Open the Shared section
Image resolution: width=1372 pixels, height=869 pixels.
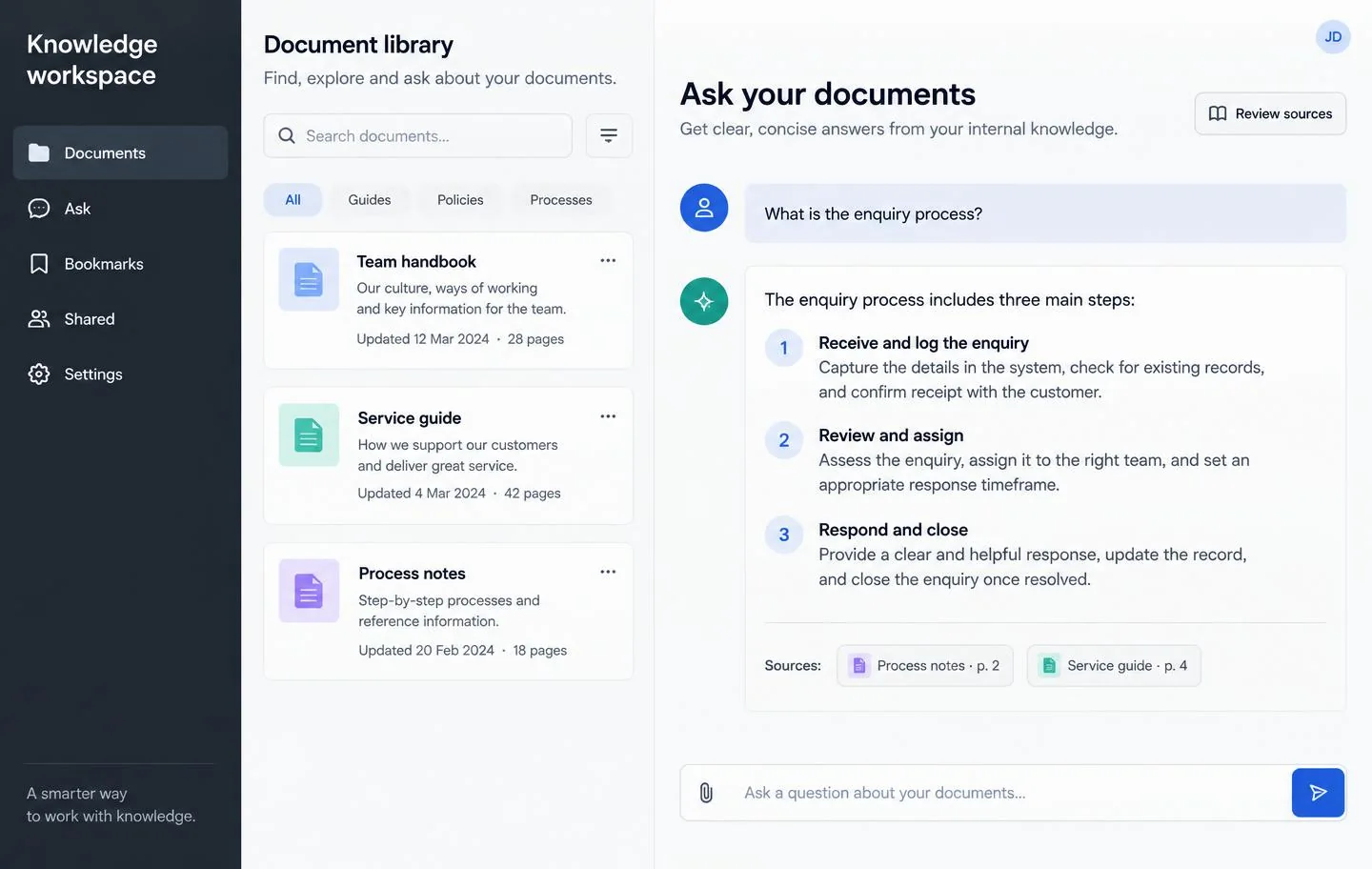click(x=120, y=319)
